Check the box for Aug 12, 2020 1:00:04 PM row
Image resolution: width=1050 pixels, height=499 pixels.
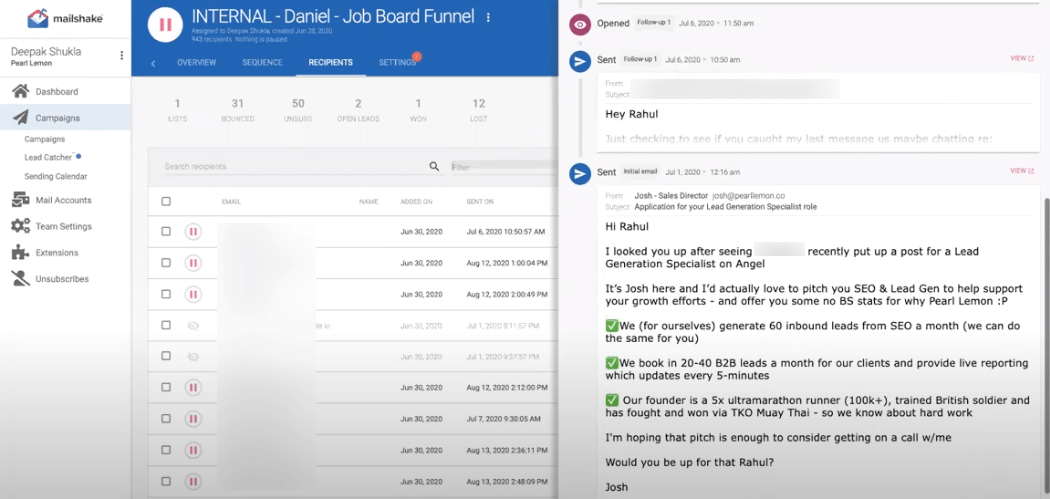point(166,263)
